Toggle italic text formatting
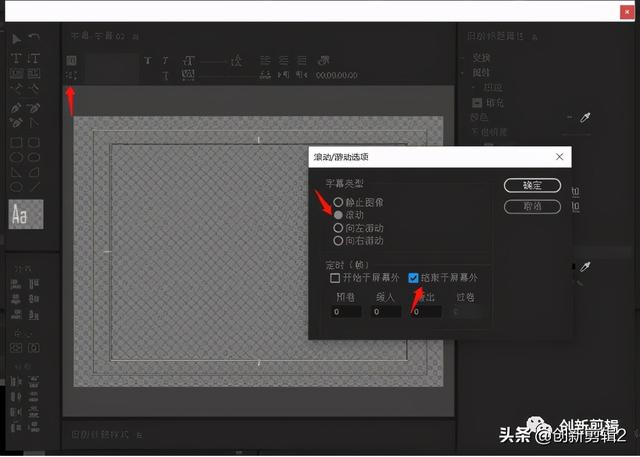640x457 pixels. 165,61
